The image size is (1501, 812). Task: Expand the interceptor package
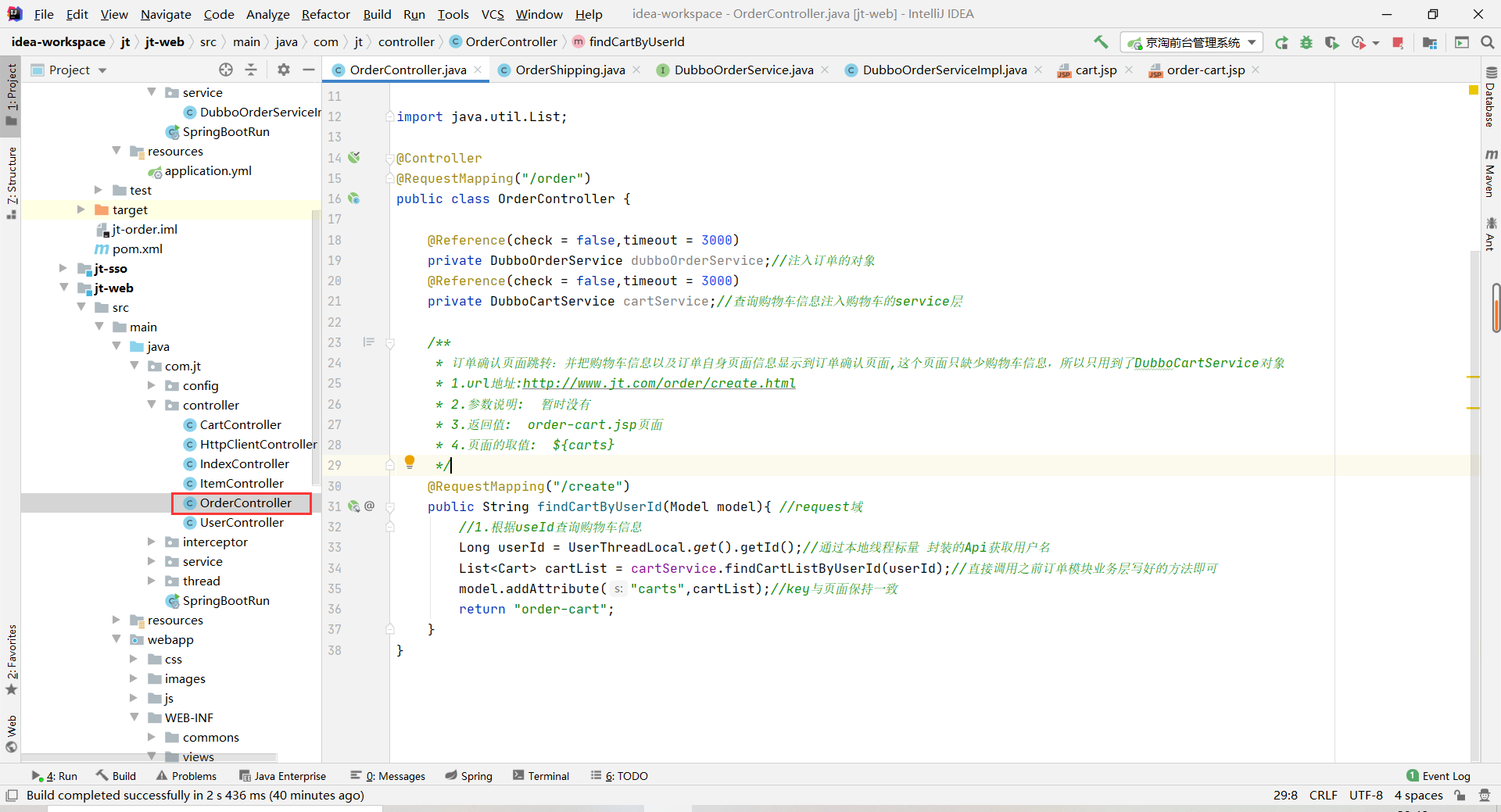click(152, 542)
